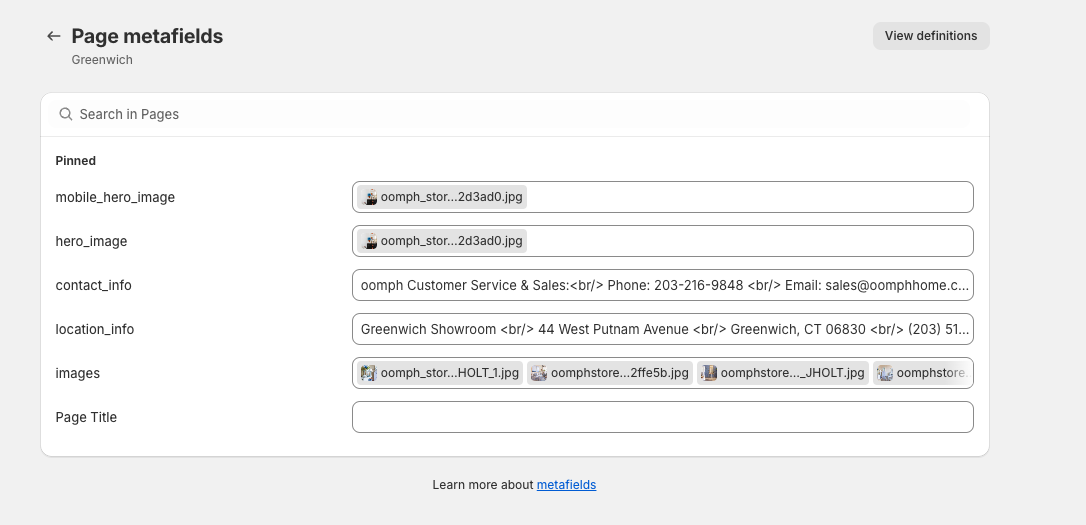Select the HOLT_1.jpg image chip
Image resolution: width=1086 pixels, height=525 pixels.
(440, 373)
